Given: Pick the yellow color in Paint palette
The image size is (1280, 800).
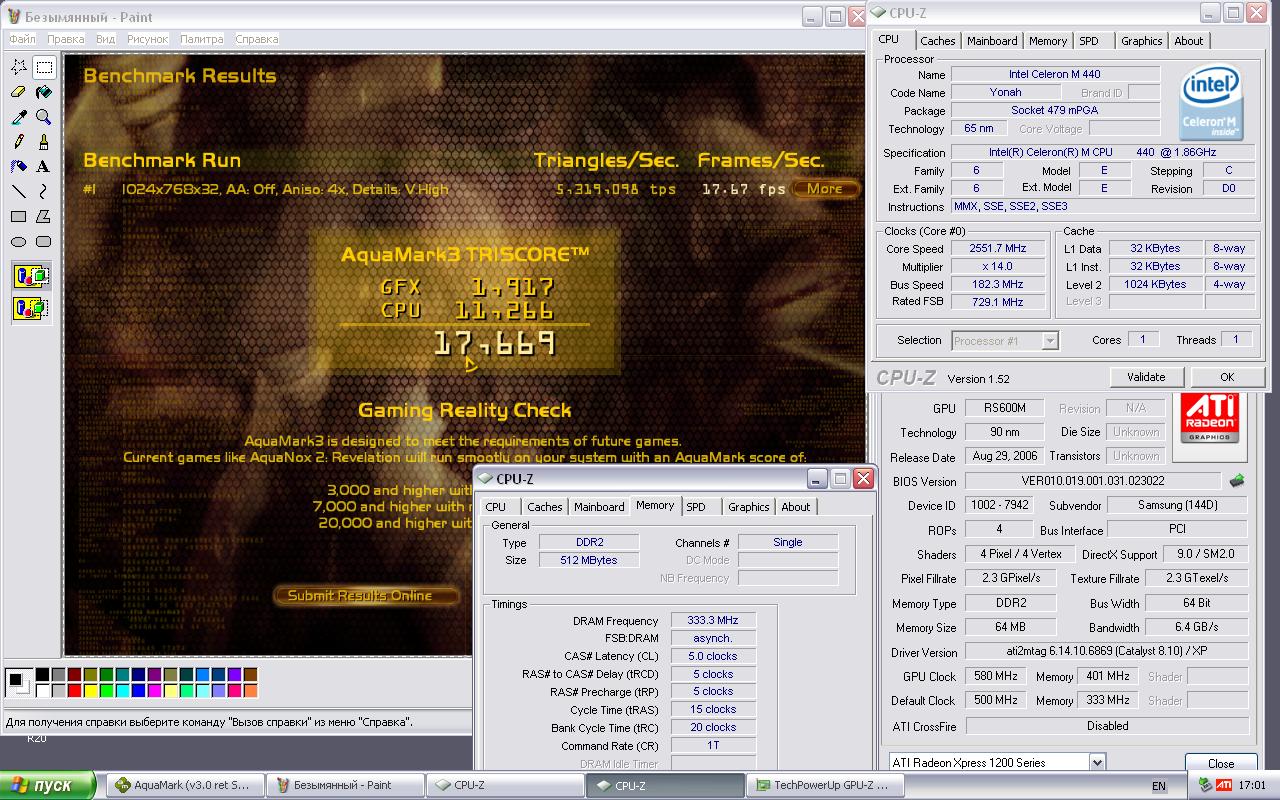Looking at the screenshot, I should 91,690.
